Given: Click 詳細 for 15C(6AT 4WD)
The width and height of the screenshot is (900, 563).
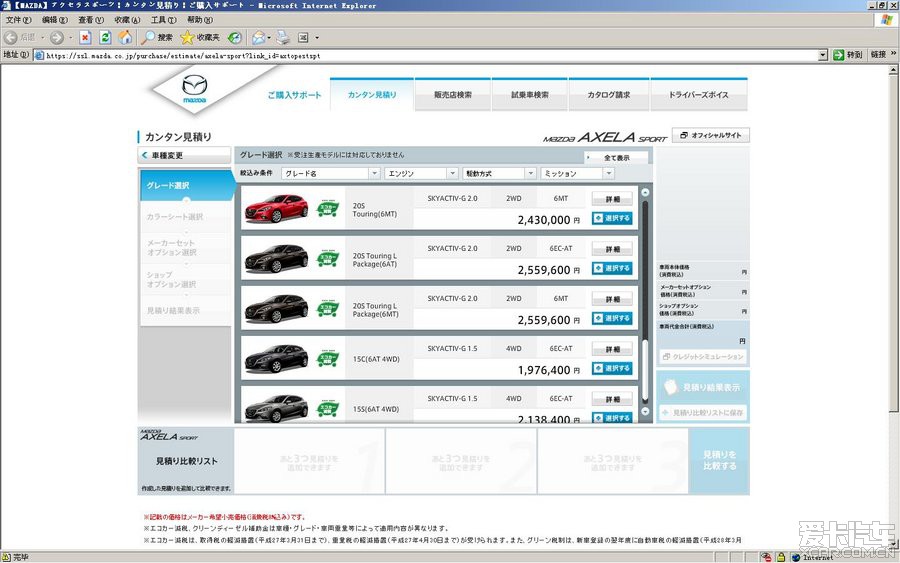Looking at the screenshot, I should [x=612, y=349].
